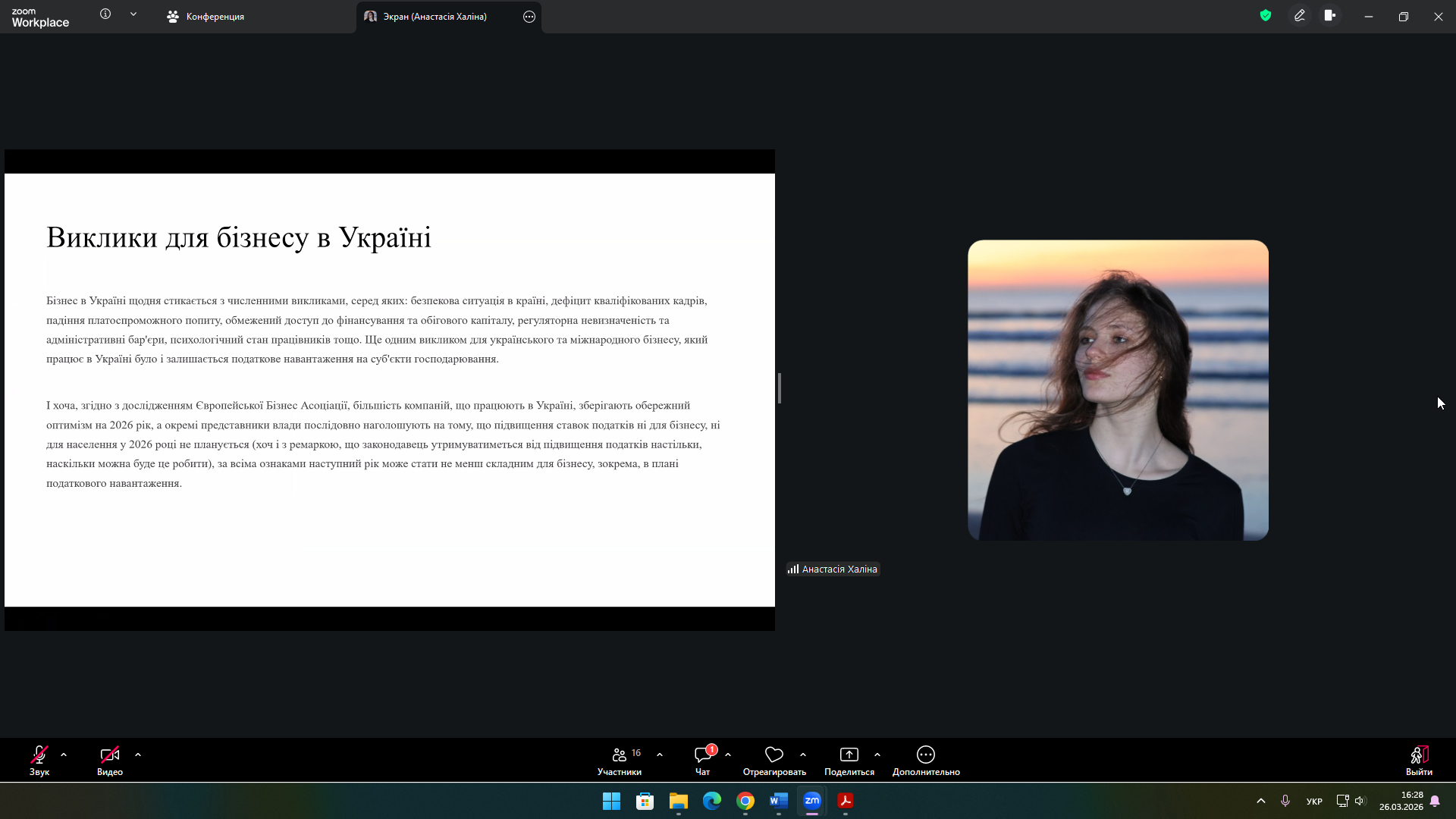
Task: Open the Участники participants panel
Action: [619, 760]
